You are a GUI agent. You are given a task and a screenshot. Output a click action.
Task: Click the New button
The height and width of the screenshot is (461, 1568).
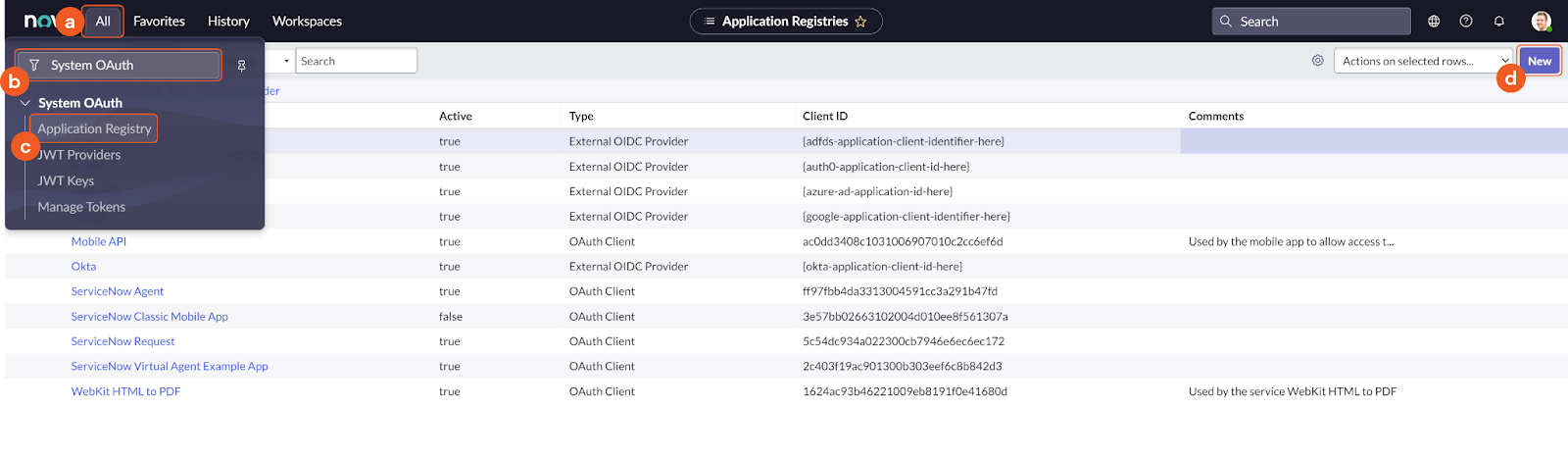point(1539,61)
